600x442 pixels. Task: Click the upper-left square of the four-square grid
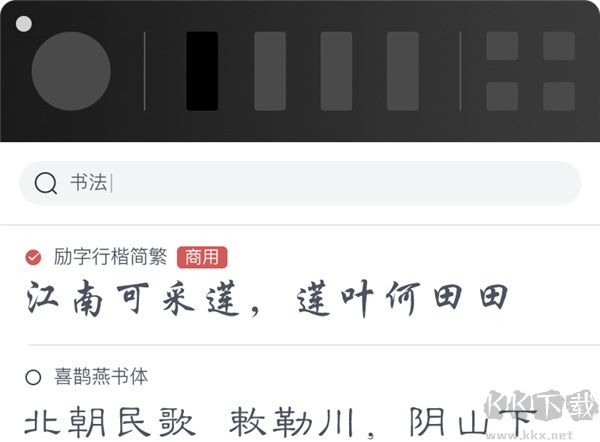coord(502,46)
